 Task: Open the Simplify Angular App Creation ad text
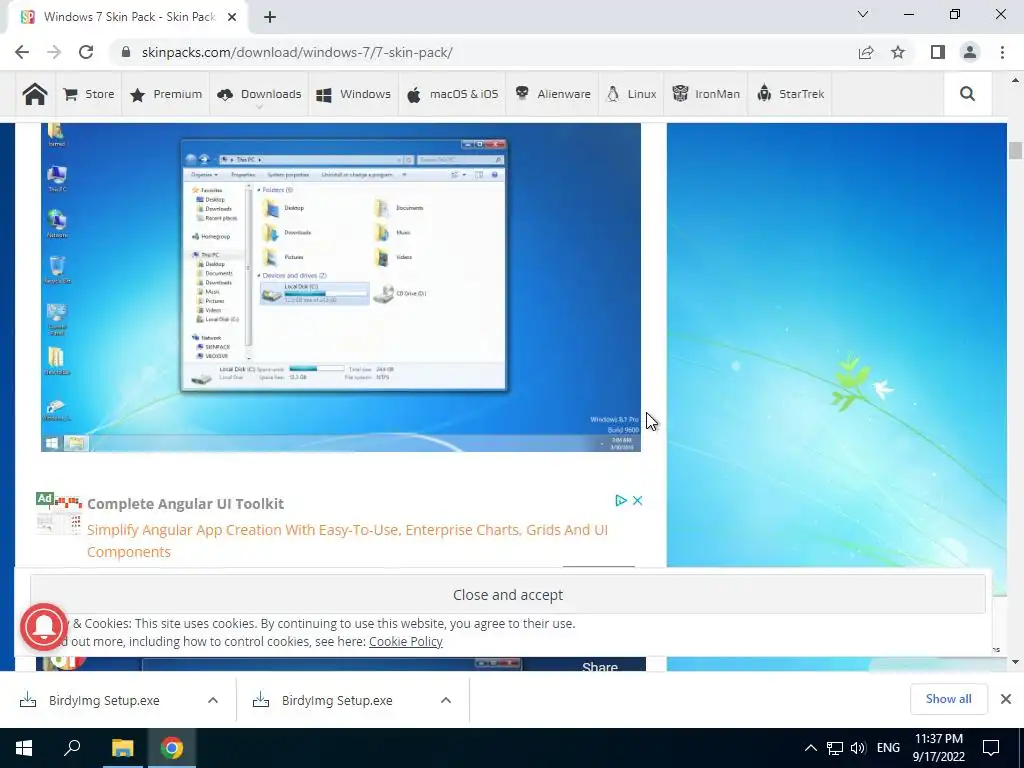(347, 541)
